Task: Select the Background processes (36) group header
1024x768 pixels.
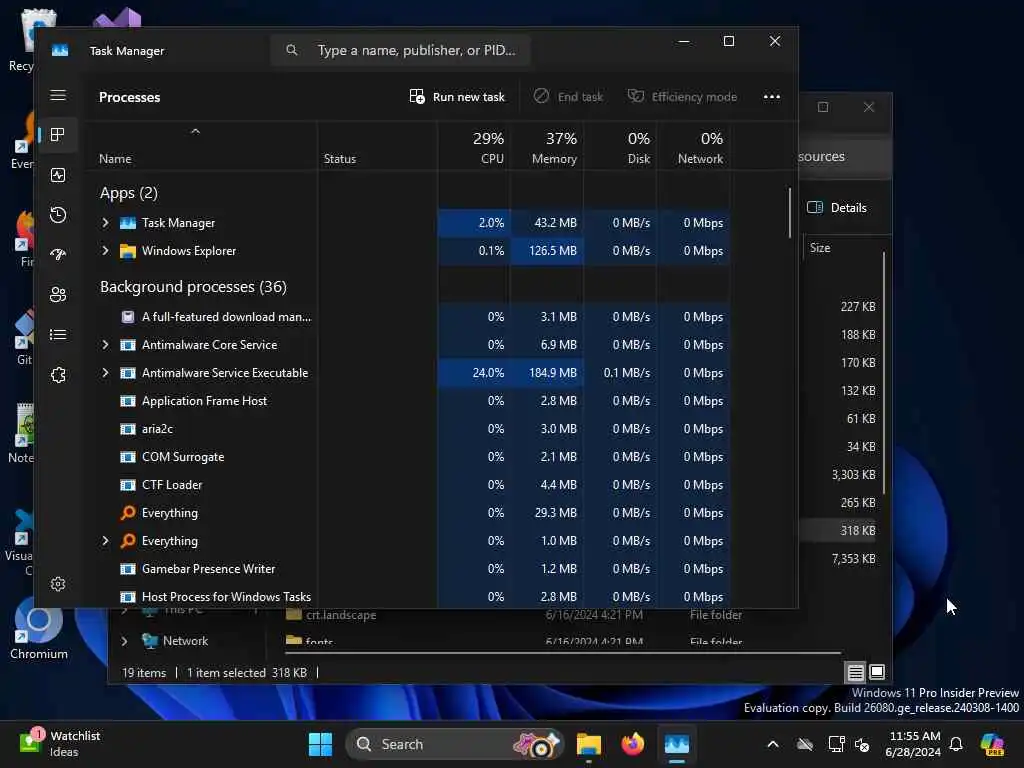Action: point(193,287)
